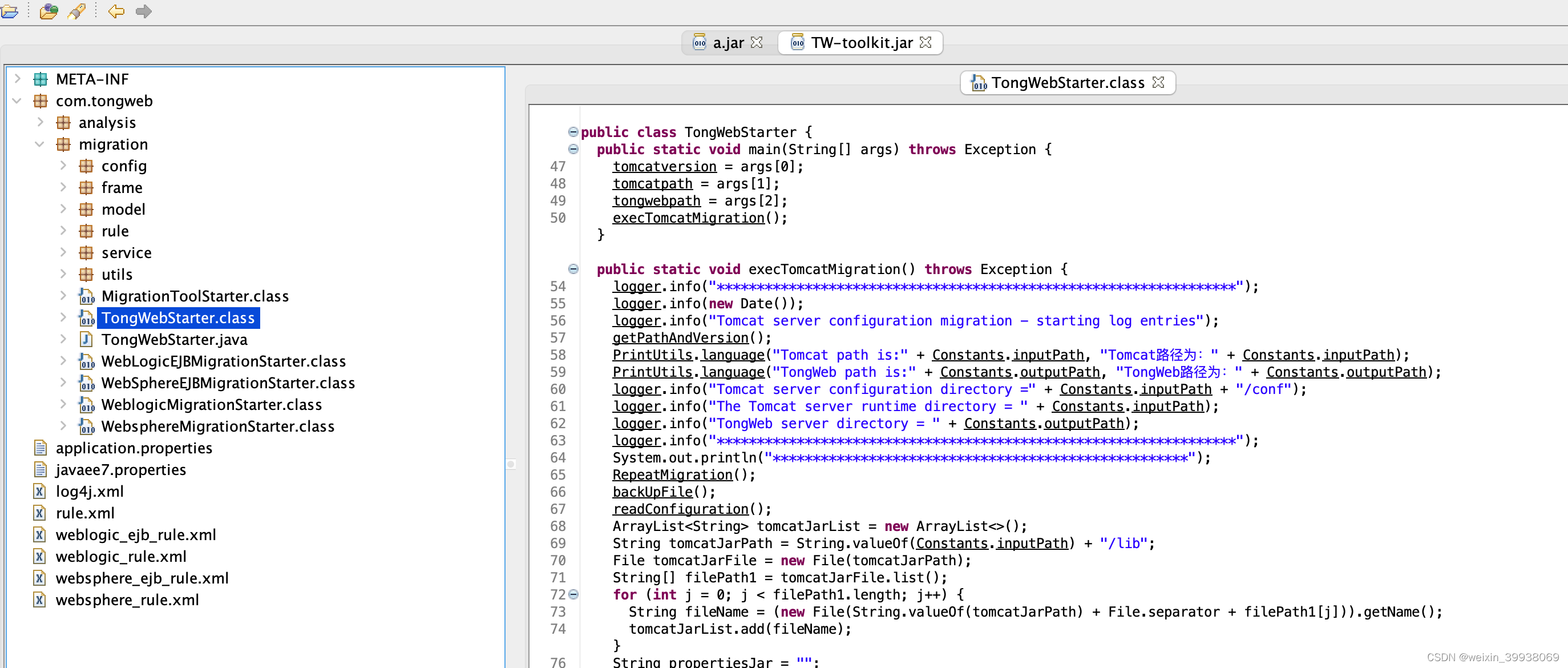Open the log4j.xml file

pos(90,492)
